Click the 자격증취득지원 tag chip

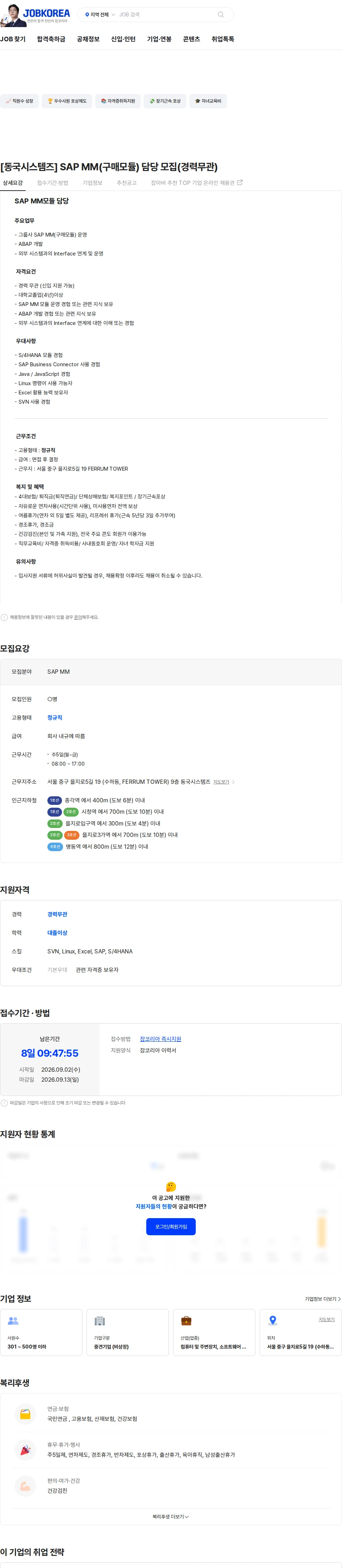point(118,101)
